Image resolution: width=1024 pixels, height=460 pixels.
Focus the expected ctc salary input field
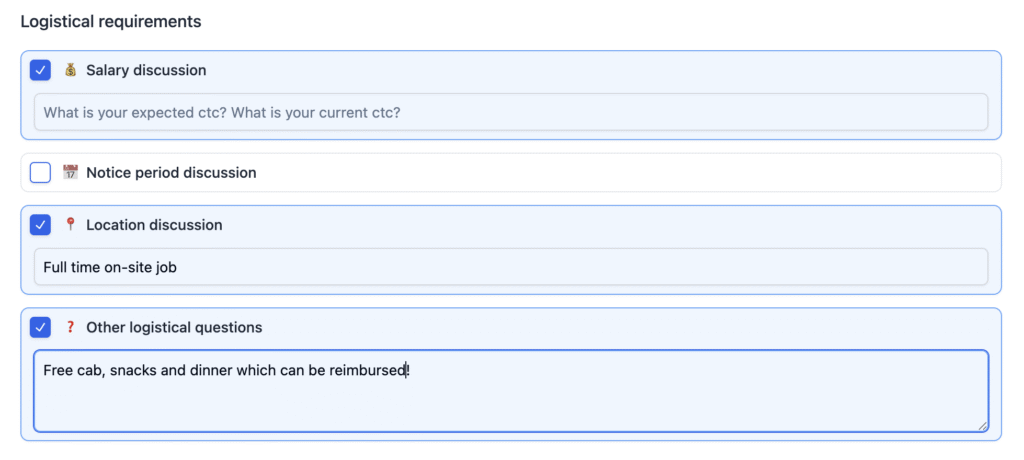(511, 112)
